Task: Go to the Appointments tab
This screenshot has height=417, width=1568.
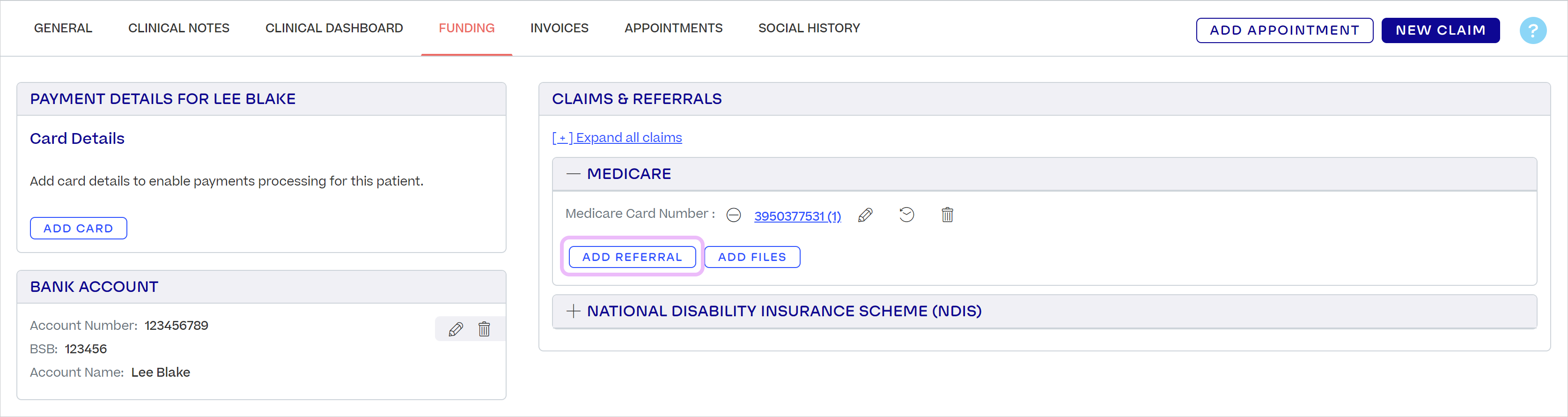Action: [673, 28]
